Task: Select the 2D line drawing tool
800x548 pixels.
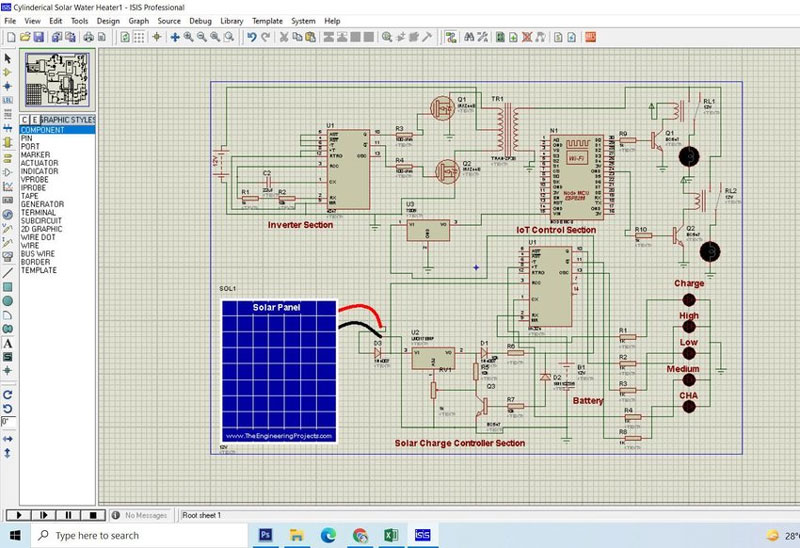Action: pyautogui.click(x=8, y=273)
